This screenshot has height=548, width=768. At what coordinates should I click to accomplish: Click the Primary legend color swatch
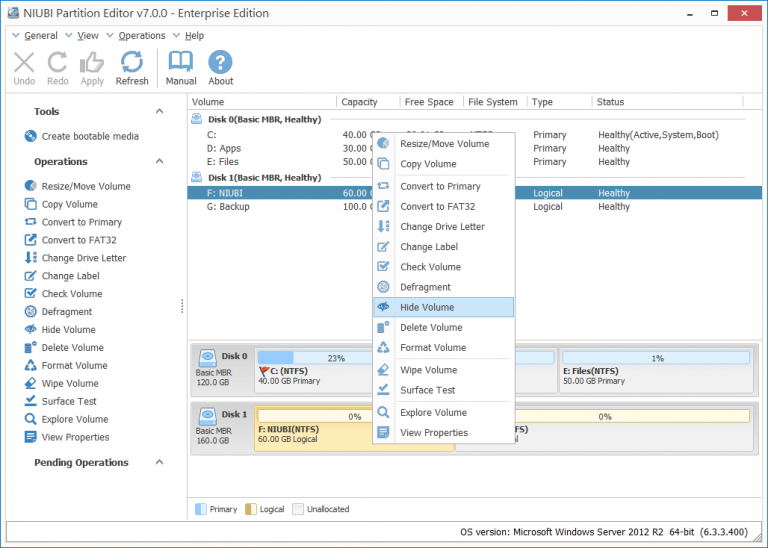(201, 509)
